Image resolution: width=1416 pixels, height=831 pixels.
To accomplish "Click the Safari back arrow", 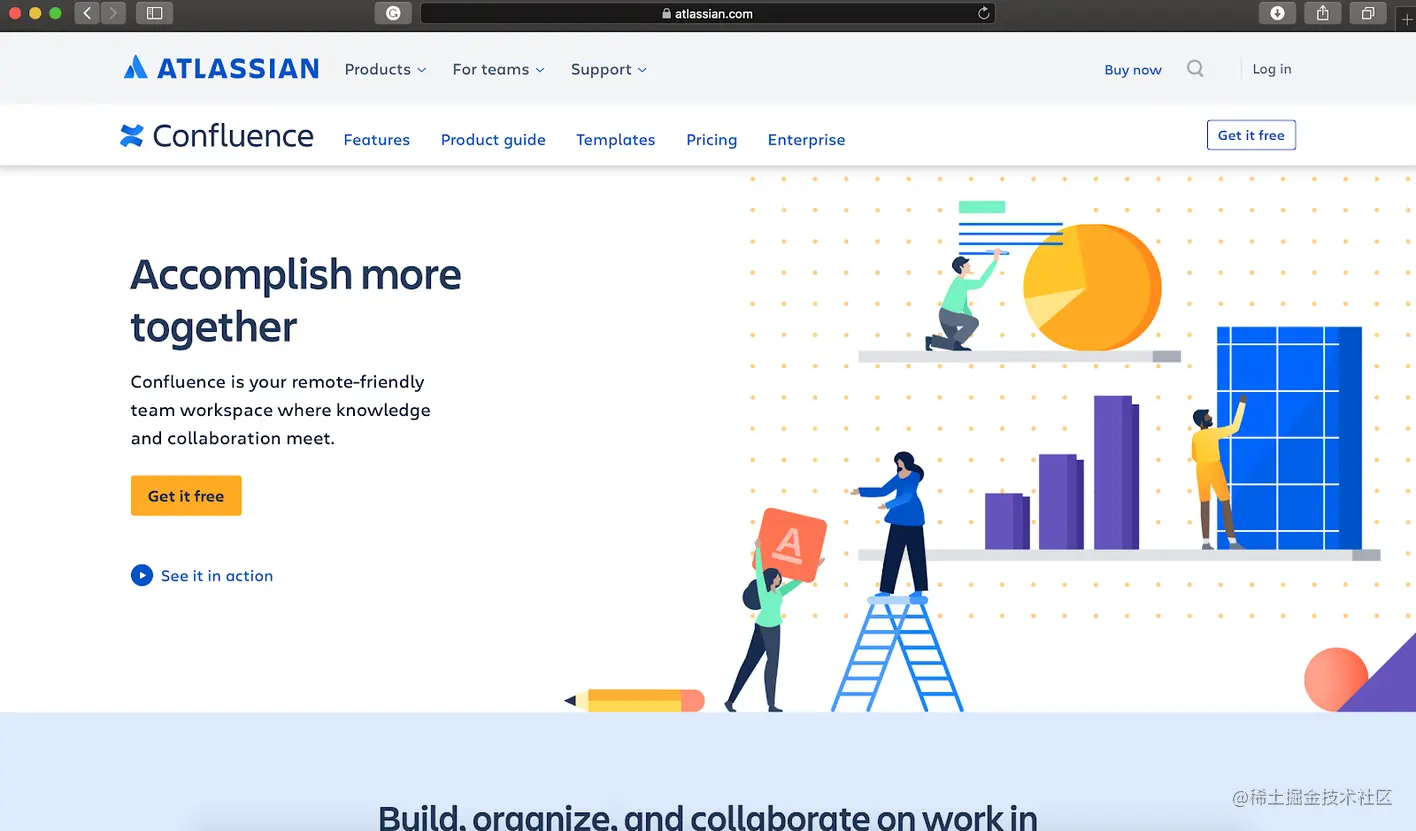I will 87,13.
